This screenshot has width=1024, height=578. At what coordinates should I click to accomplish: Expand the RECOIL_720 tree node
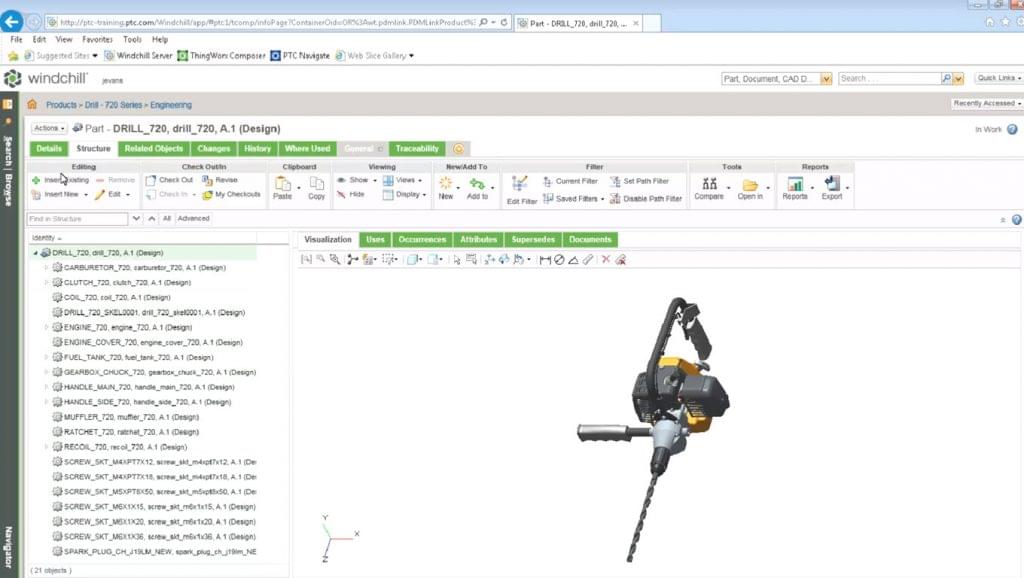(46, 447)
